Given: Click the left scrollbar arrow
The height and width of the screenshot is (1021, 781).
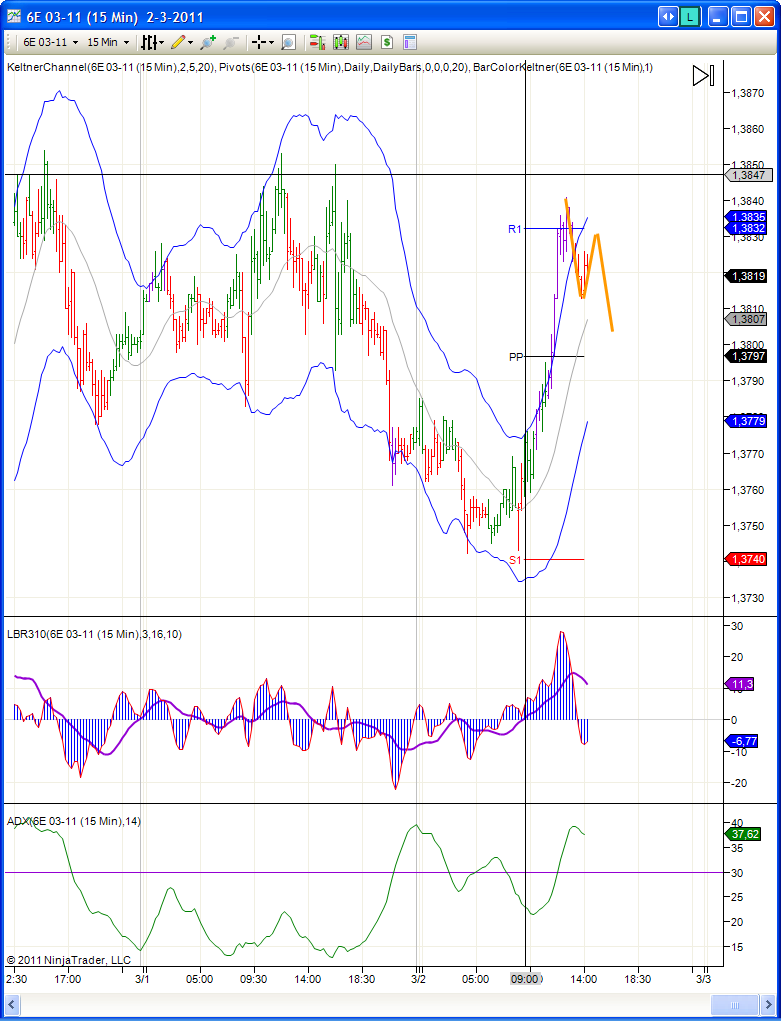Looking at the screenshot, I should pos(12,1004).
